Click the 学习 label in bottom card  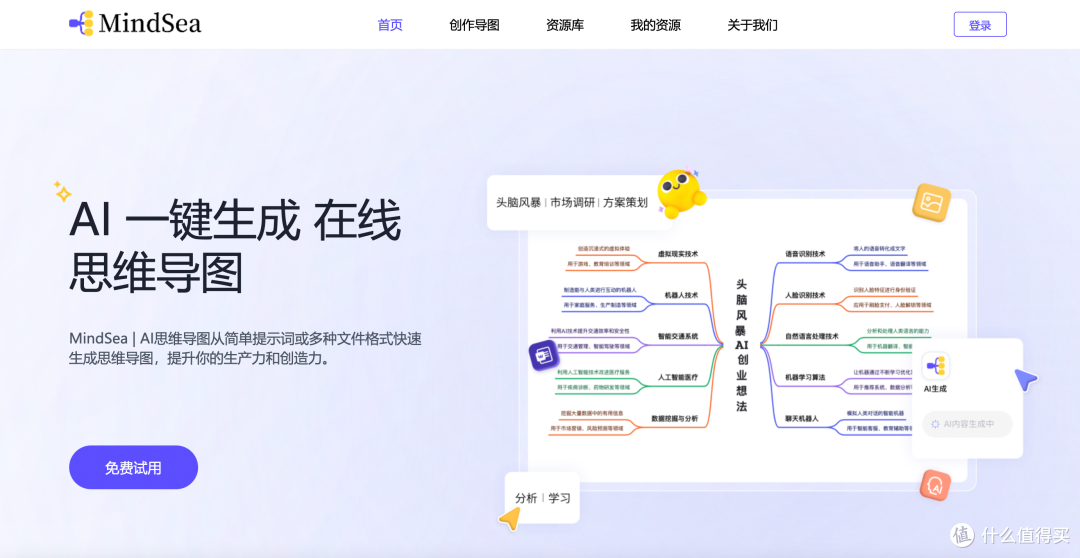click(559, 497)
